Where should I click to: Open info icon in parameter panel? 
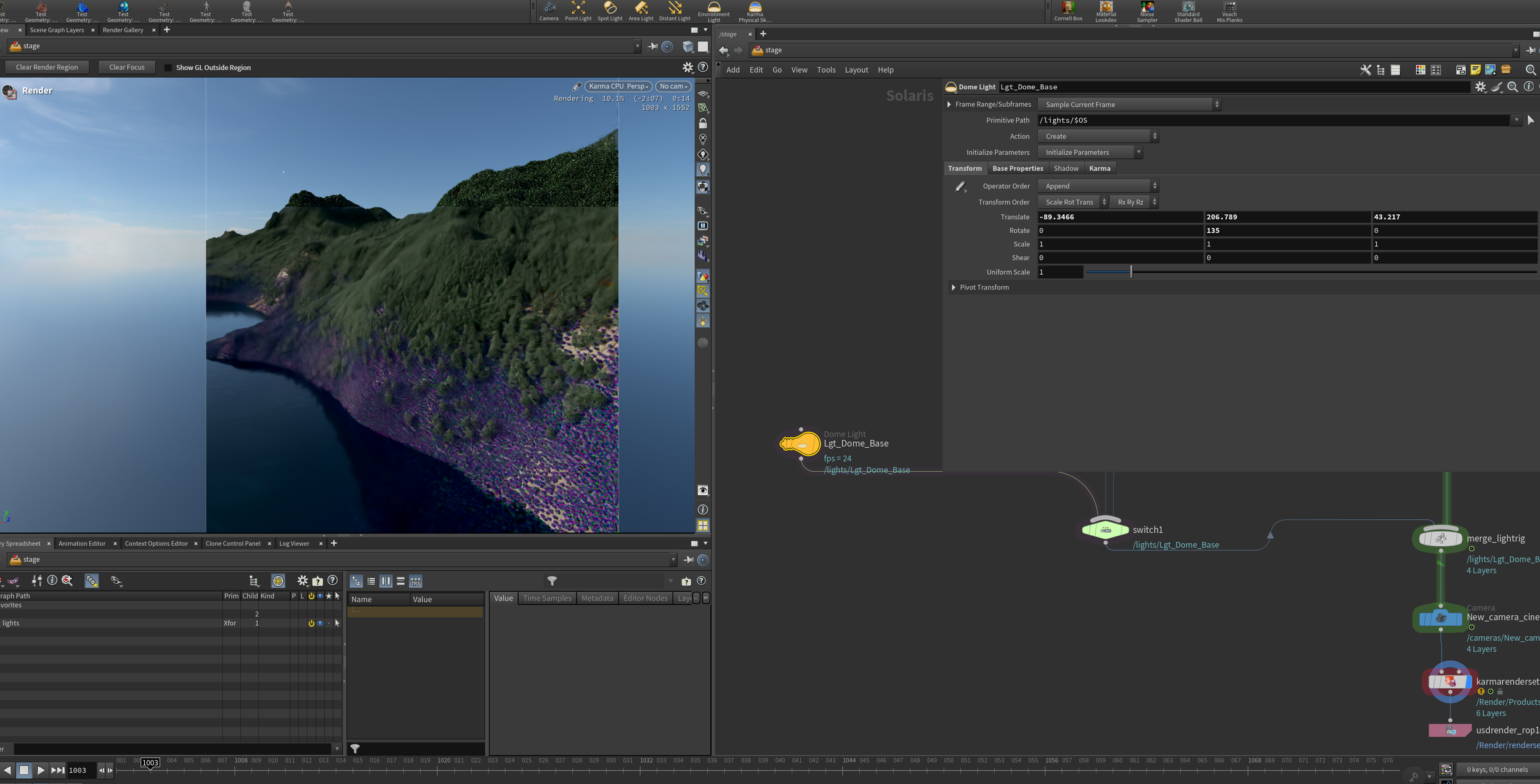(1528, 87)
